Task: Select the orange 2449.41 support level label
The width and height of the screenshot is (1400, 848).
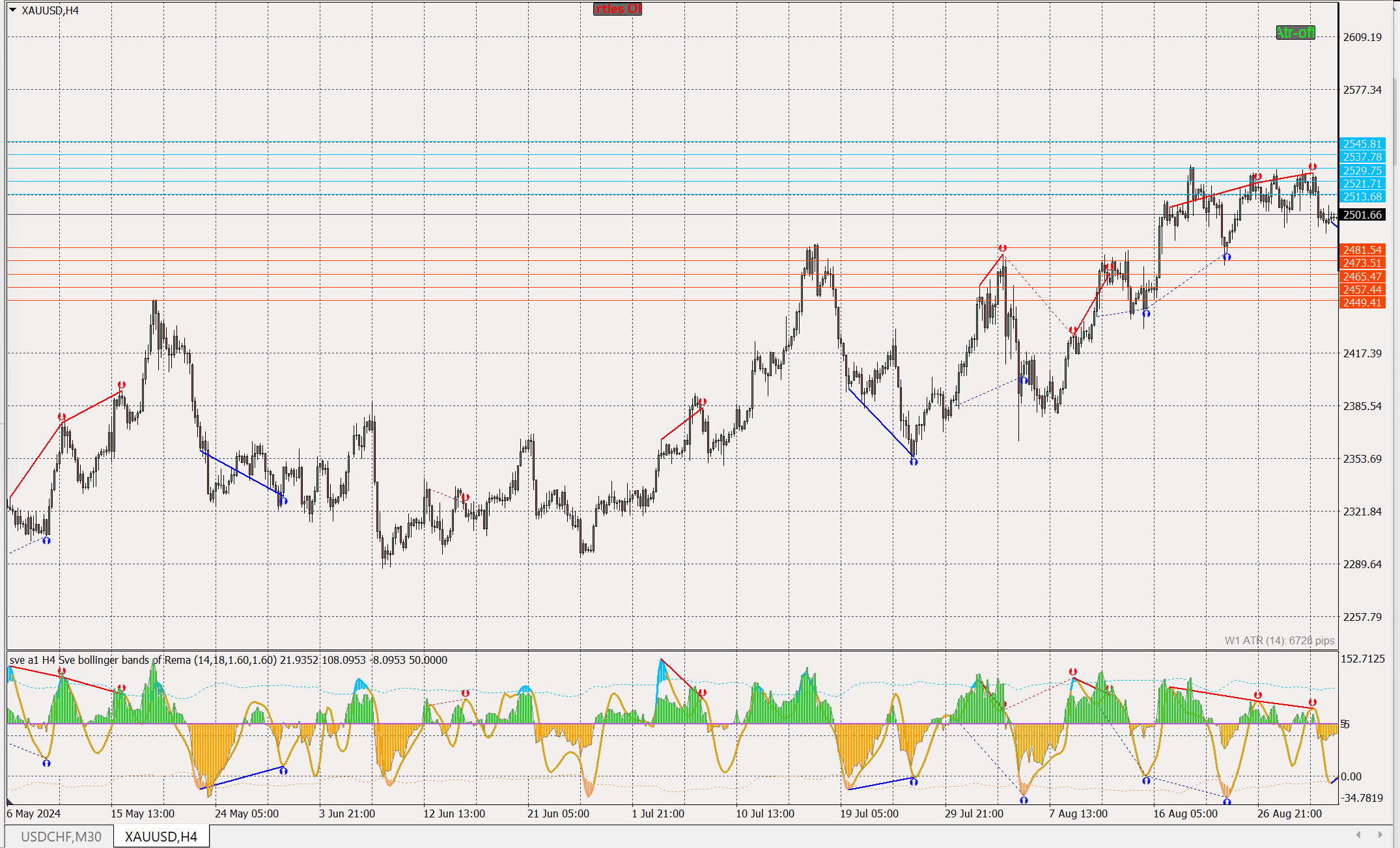Action: pyautogui.click(x=1362, y=303)
